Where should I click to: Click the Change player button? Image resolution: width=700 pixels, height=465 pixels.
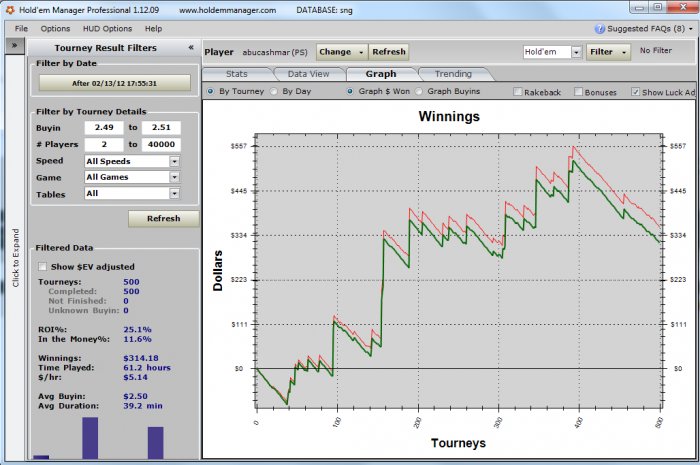[341, 52]
